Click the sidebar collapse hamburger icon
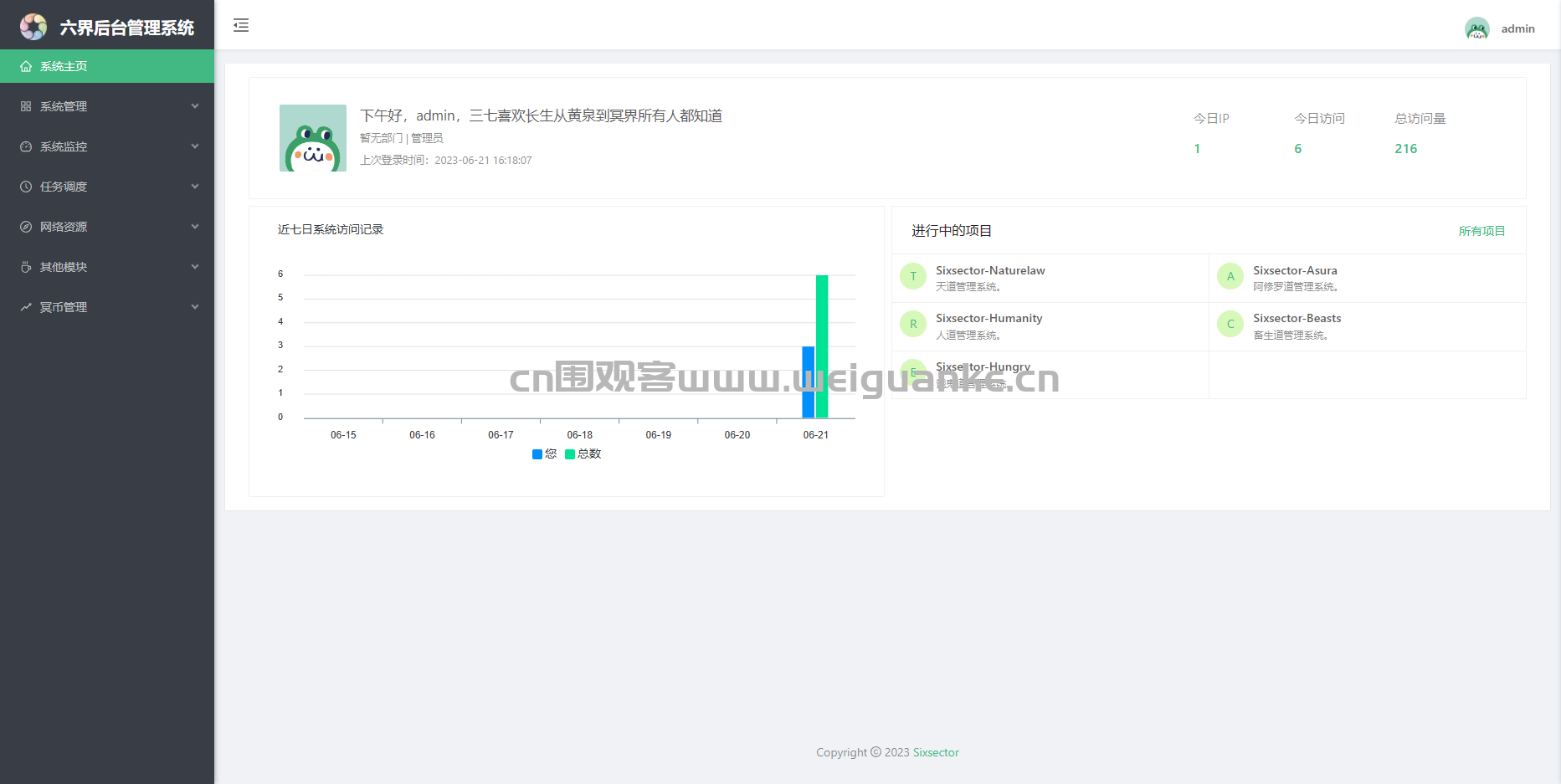Viewport: 1561px width, 784px height. (241, 25)
